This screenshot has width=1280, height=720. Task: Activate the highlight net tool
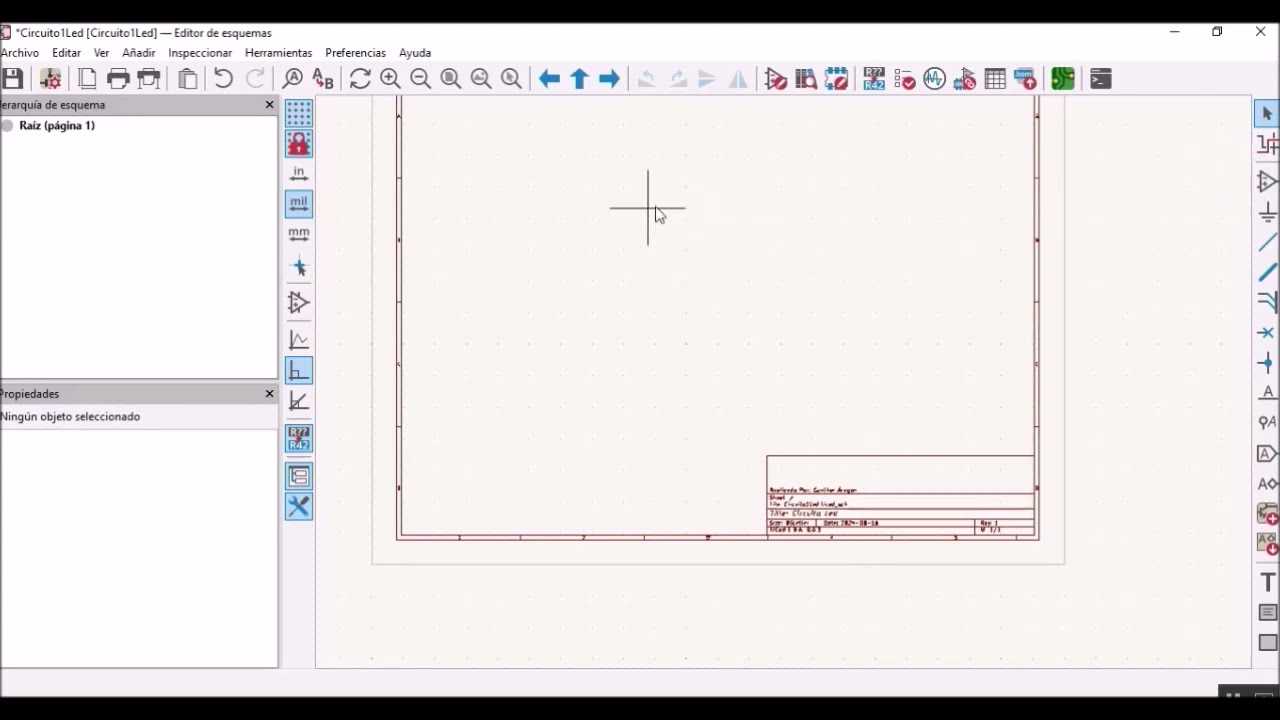1267,144
